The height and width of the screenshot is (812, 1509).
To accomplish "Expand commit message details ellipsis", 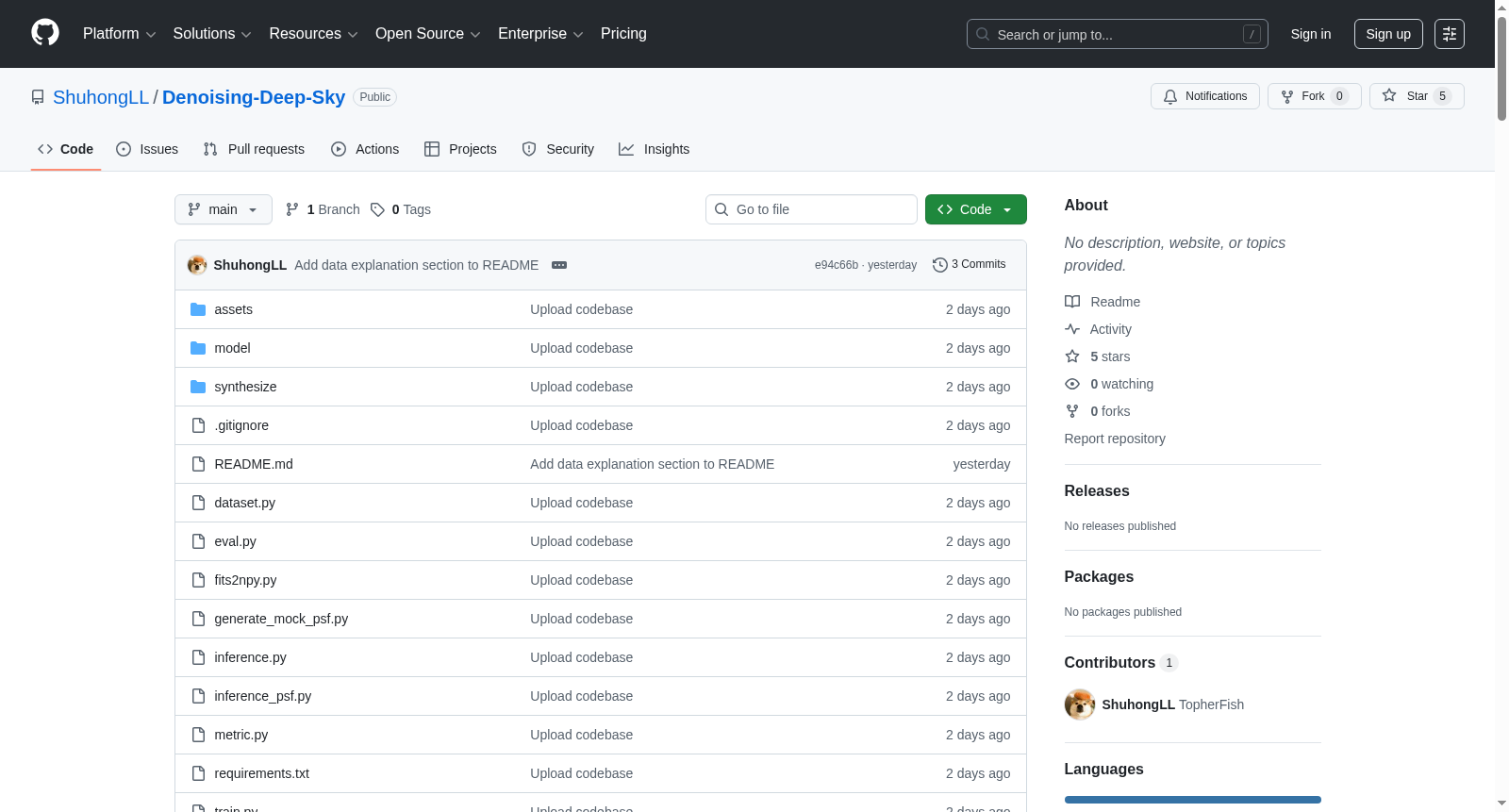I will point(559,265).
